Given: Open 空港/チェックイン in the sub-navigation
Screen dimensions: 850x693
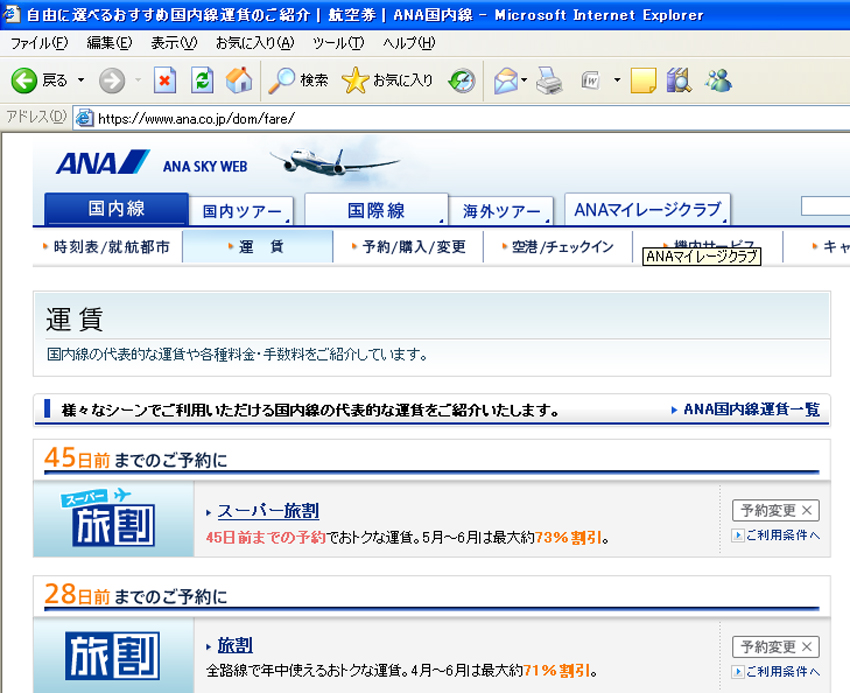Looking at the screenshot, I should pos(558,247).
